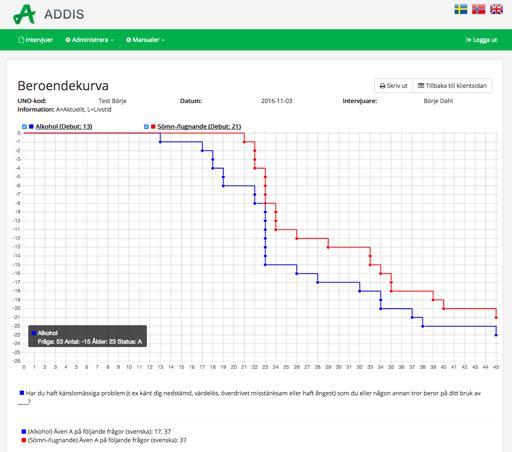Select the Norwegian flag language icon
Screen dimensions: 512x452
pos(479,9)
